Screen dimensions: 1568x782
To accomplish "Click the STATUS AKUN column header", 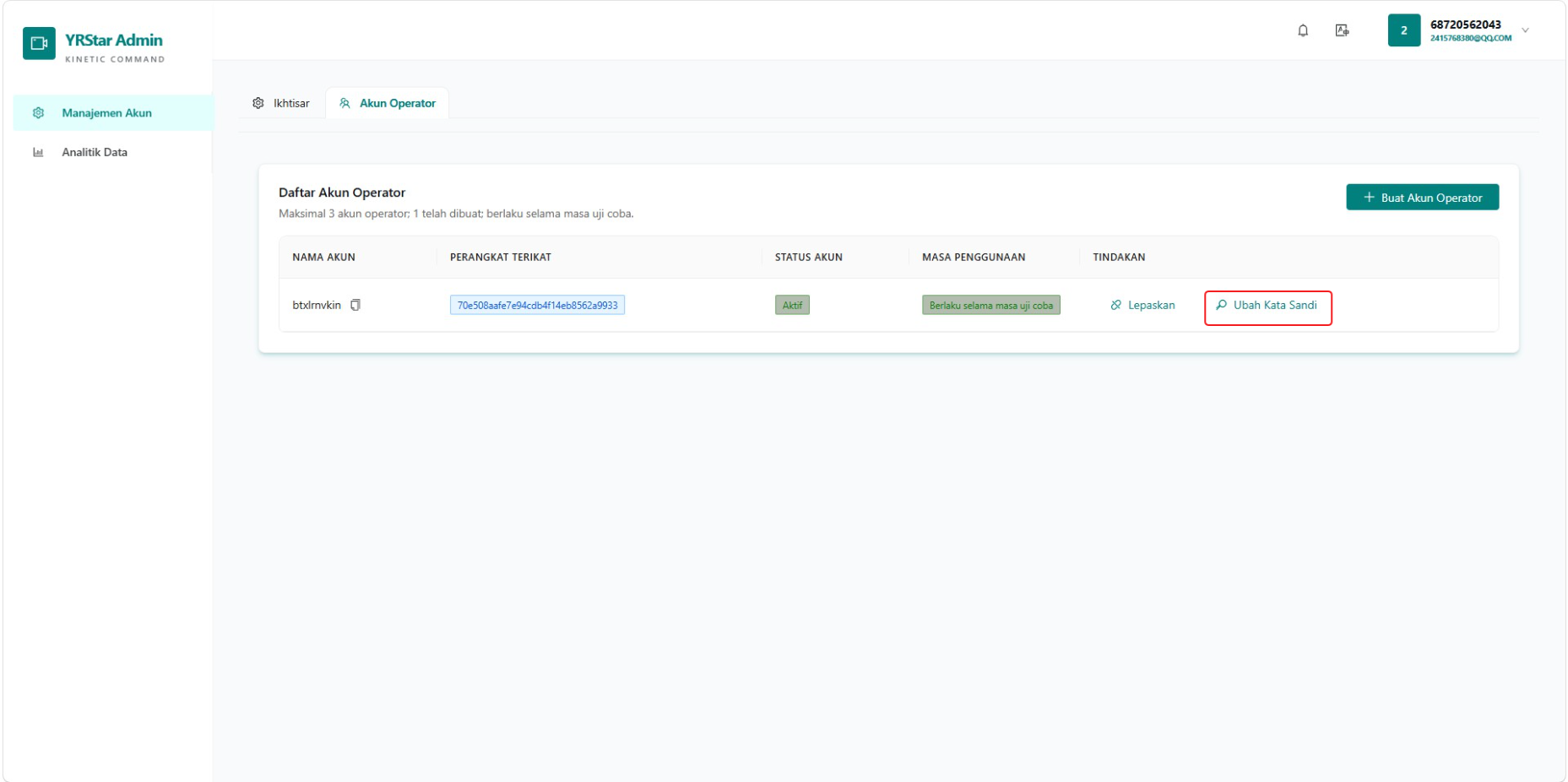I will pos(809,258).
